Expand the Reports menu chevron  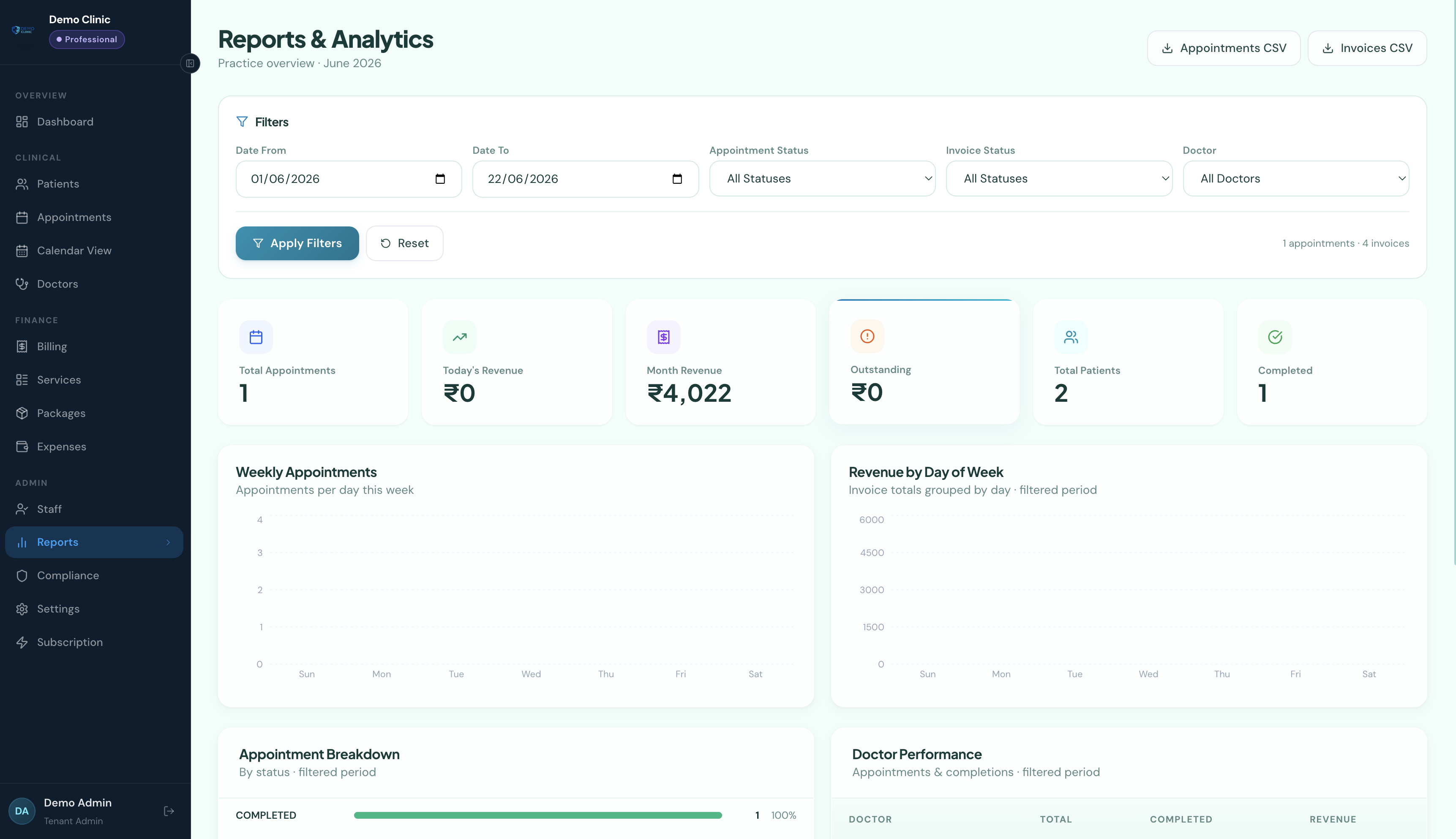coord(168,542)
